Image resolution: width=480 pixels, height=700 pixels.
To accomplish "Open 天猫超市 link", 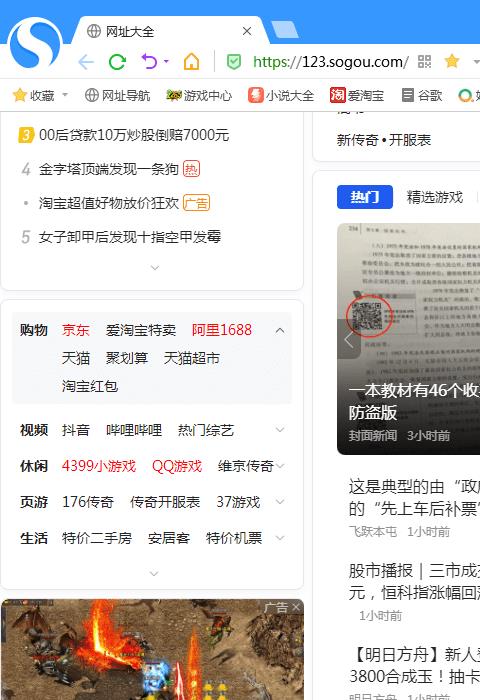I will (192, 358).
